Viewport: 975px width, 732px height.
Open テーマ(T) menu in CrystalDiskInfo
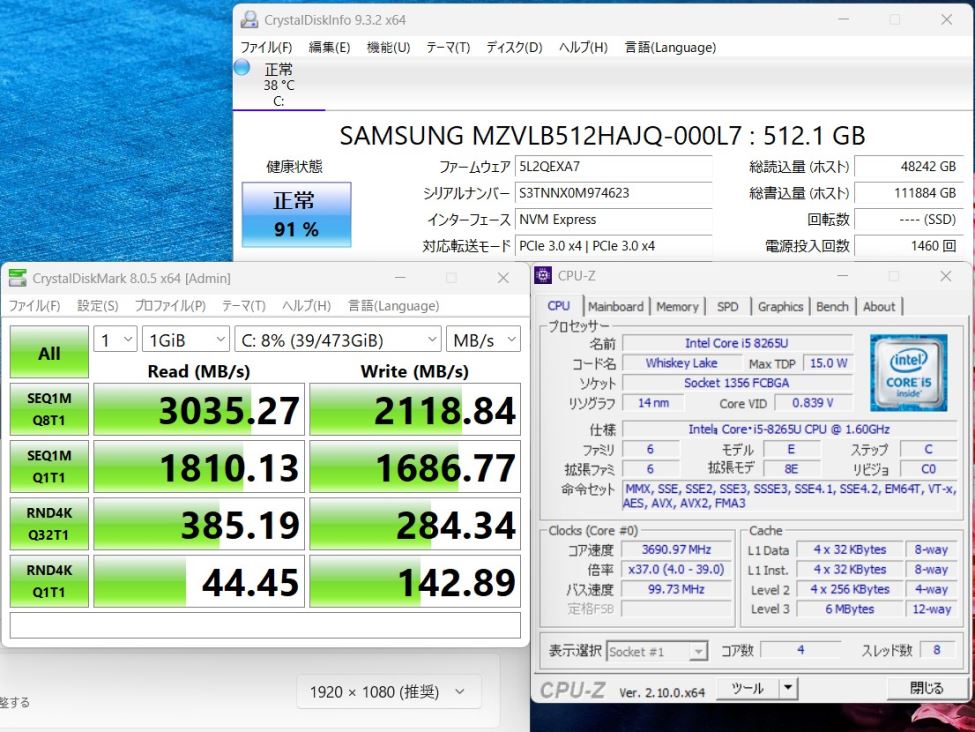click(448, 47)
